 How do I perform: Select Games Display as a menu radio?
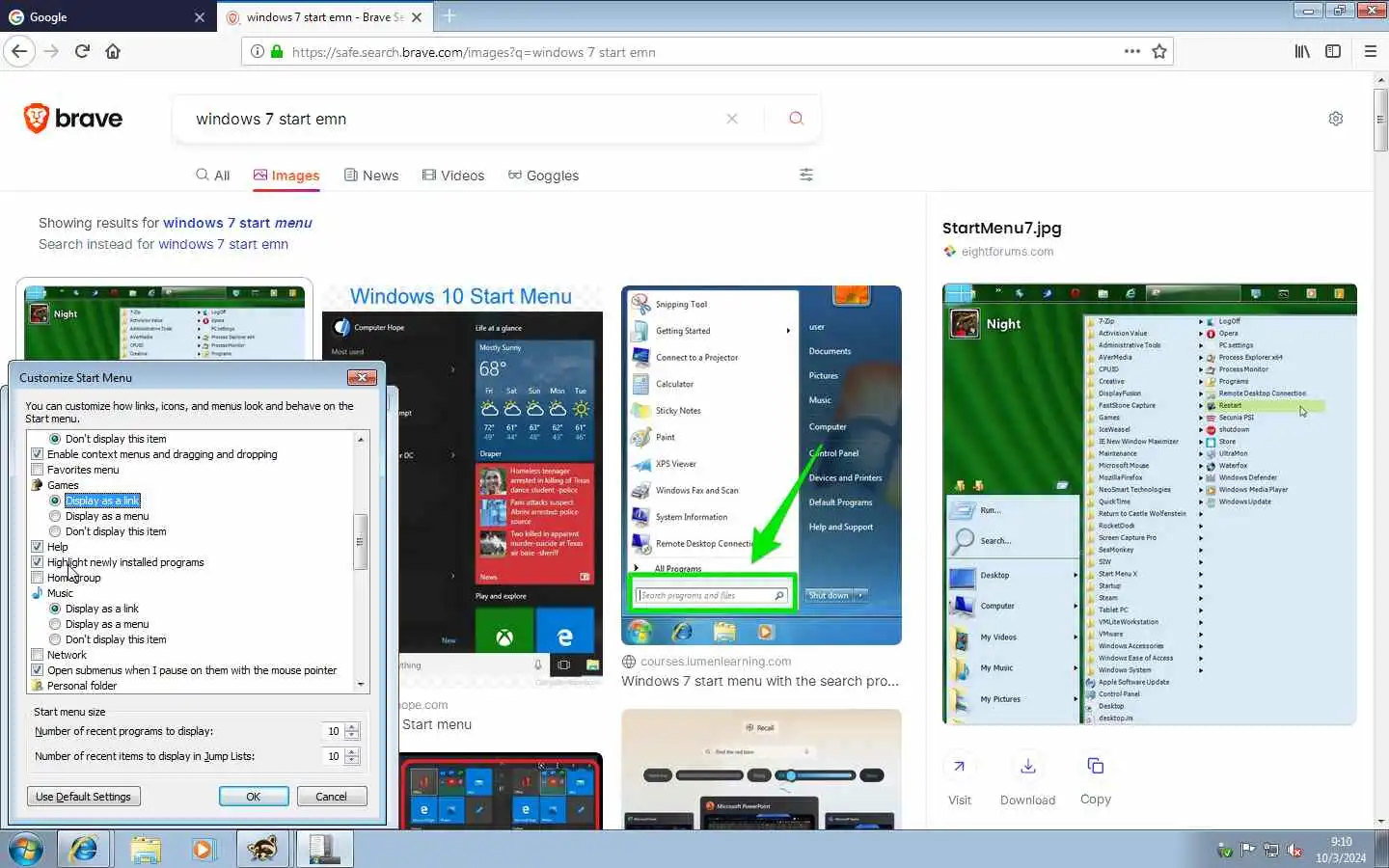coord(55,516)
